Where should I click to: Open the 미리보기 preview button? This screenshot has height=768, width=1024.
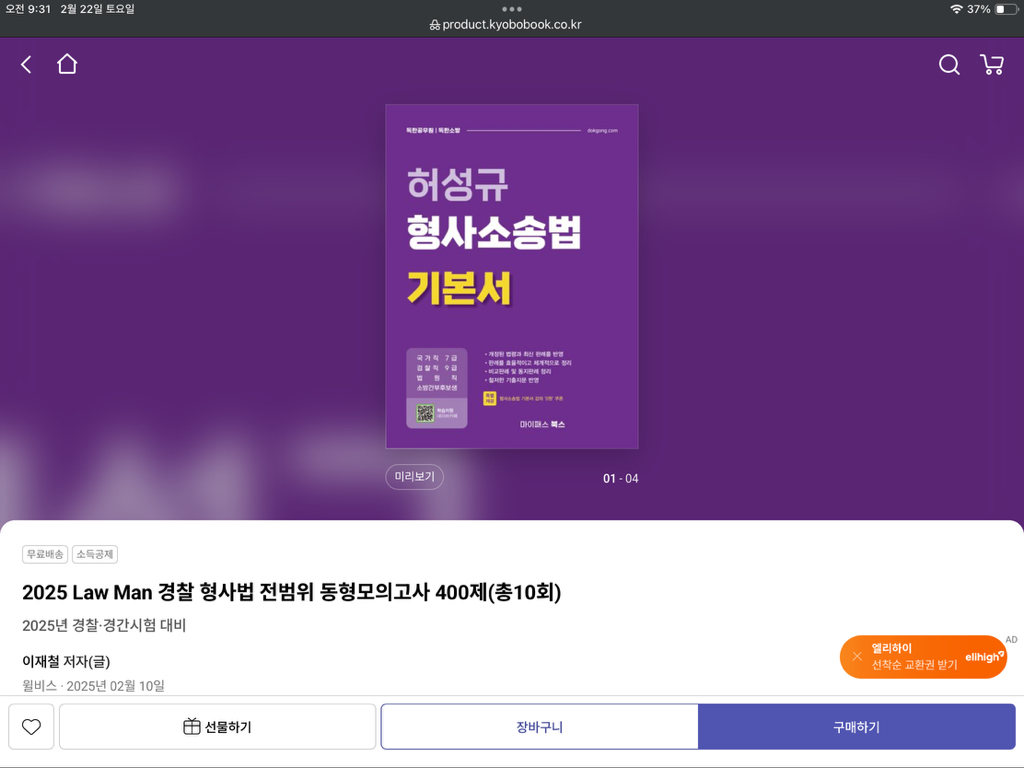pyautogui.click(x=415, y=477)
